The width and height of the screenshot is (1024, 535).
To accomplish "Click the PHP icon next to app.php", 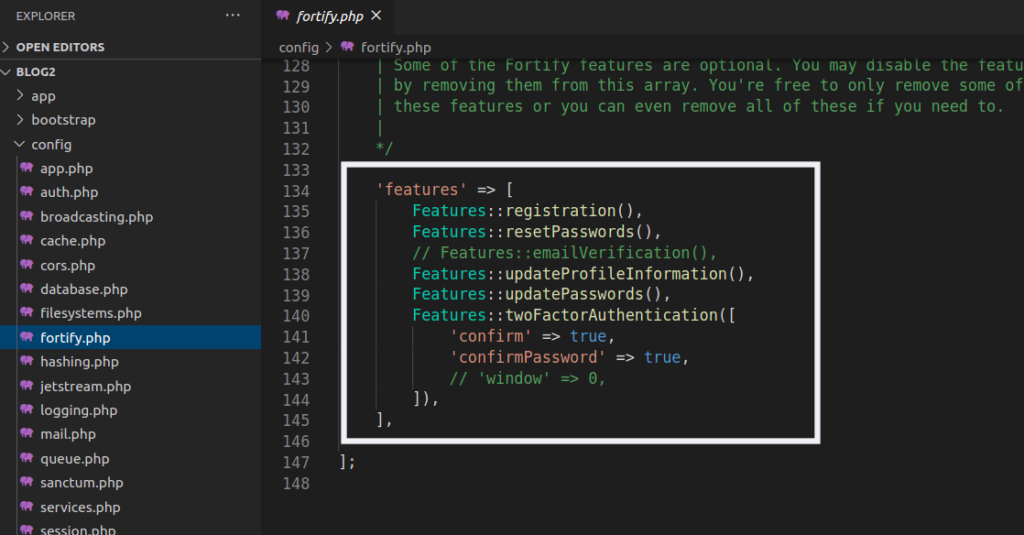I will (27, 168).
